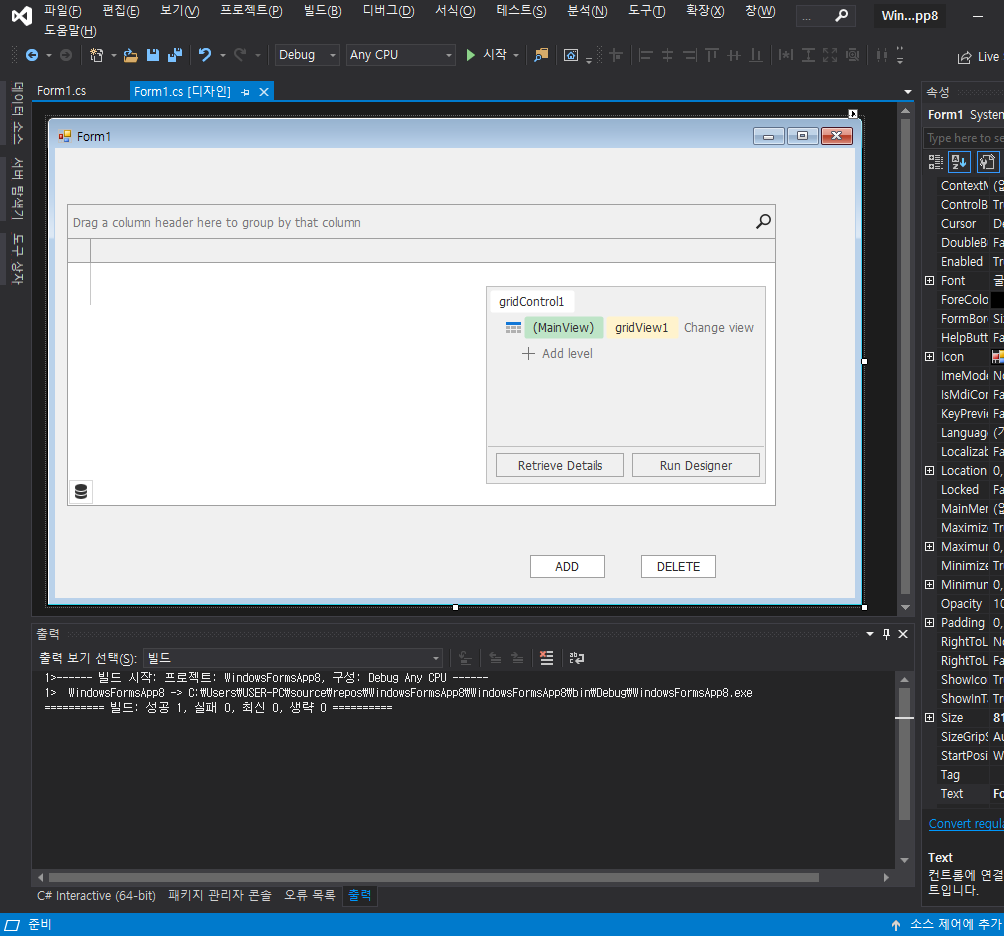Open the 도구 상자 side panel tab
Screen dimensions: 1004x936
click(x=17, y=259)
